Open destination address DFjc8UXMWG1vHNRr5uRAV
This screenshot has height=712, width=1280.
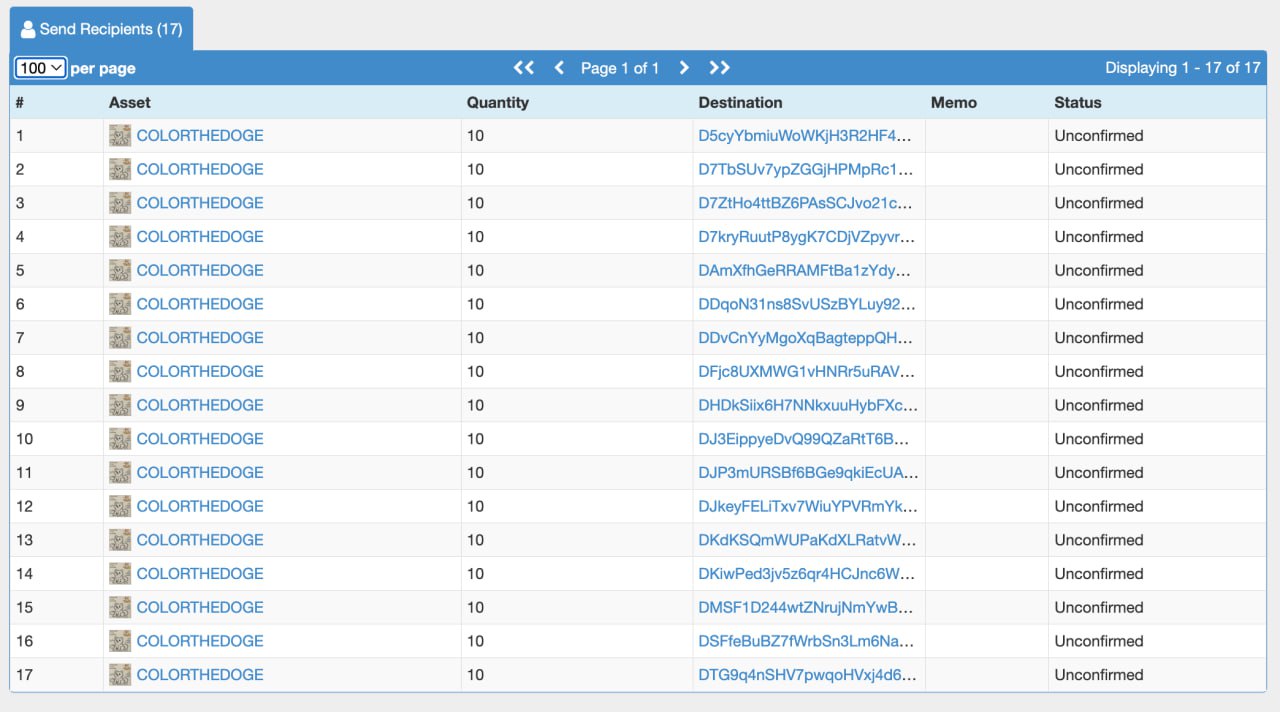[806, 371]
